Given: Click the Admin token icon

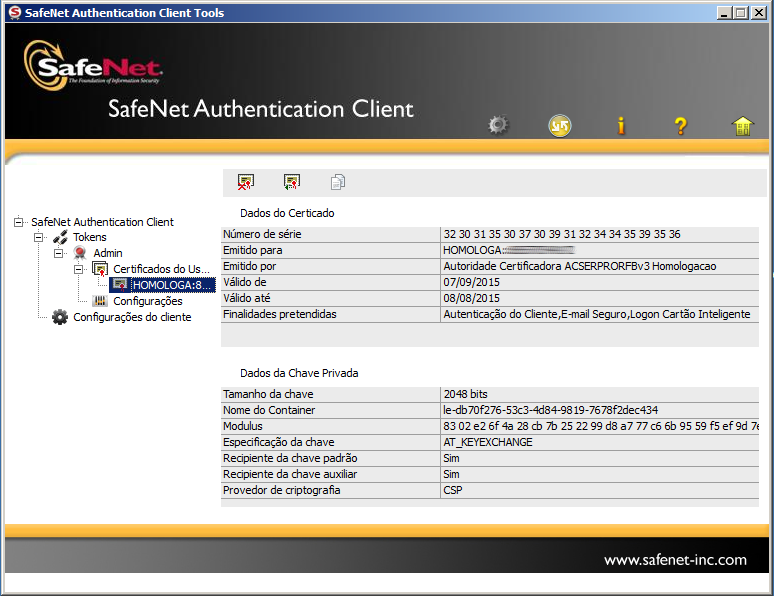Looking at the screenshot, I should 80,253.
